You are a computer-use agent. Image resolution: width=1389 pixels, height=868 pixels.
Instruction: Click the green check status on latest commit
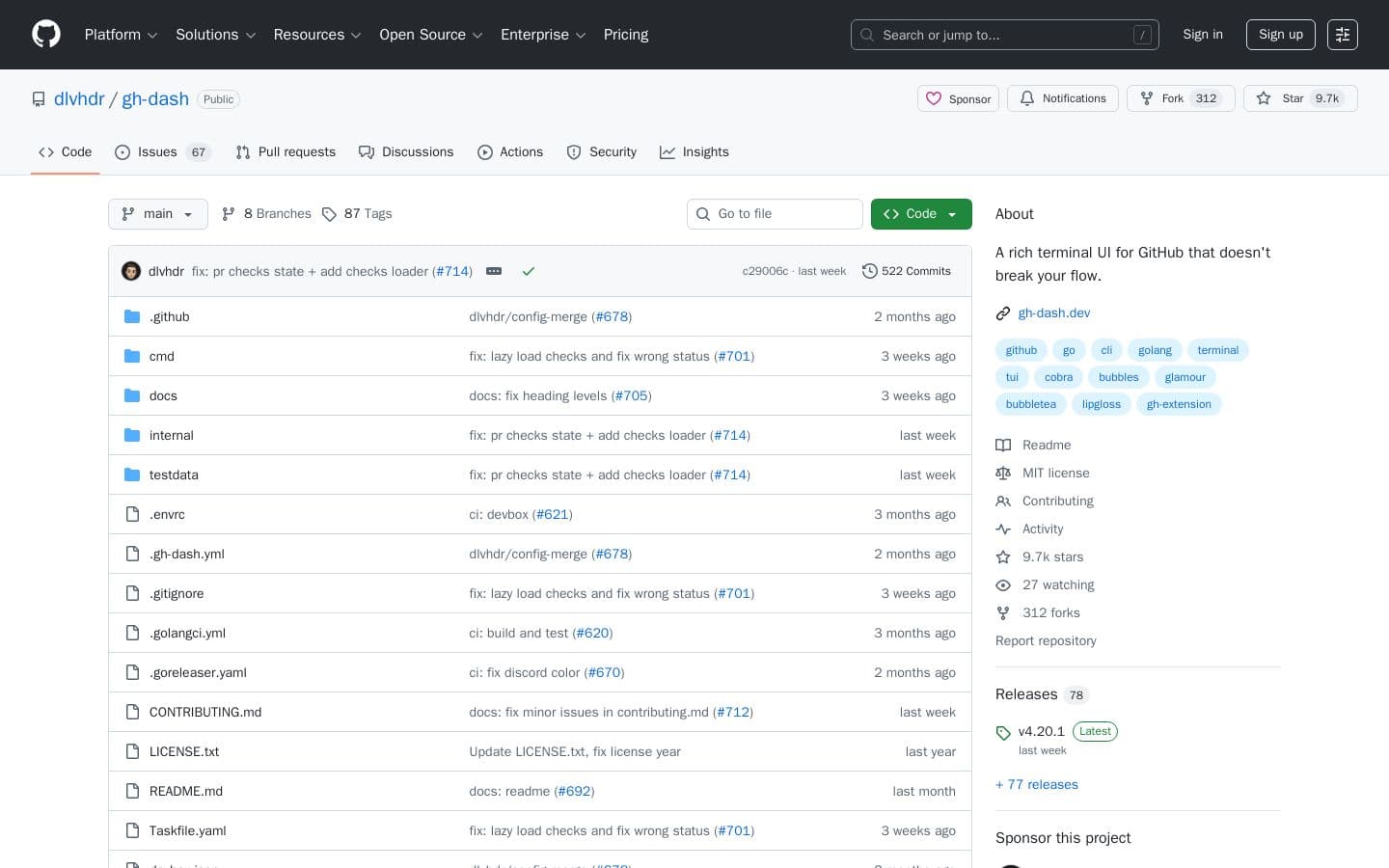click(x=529, y=271)
